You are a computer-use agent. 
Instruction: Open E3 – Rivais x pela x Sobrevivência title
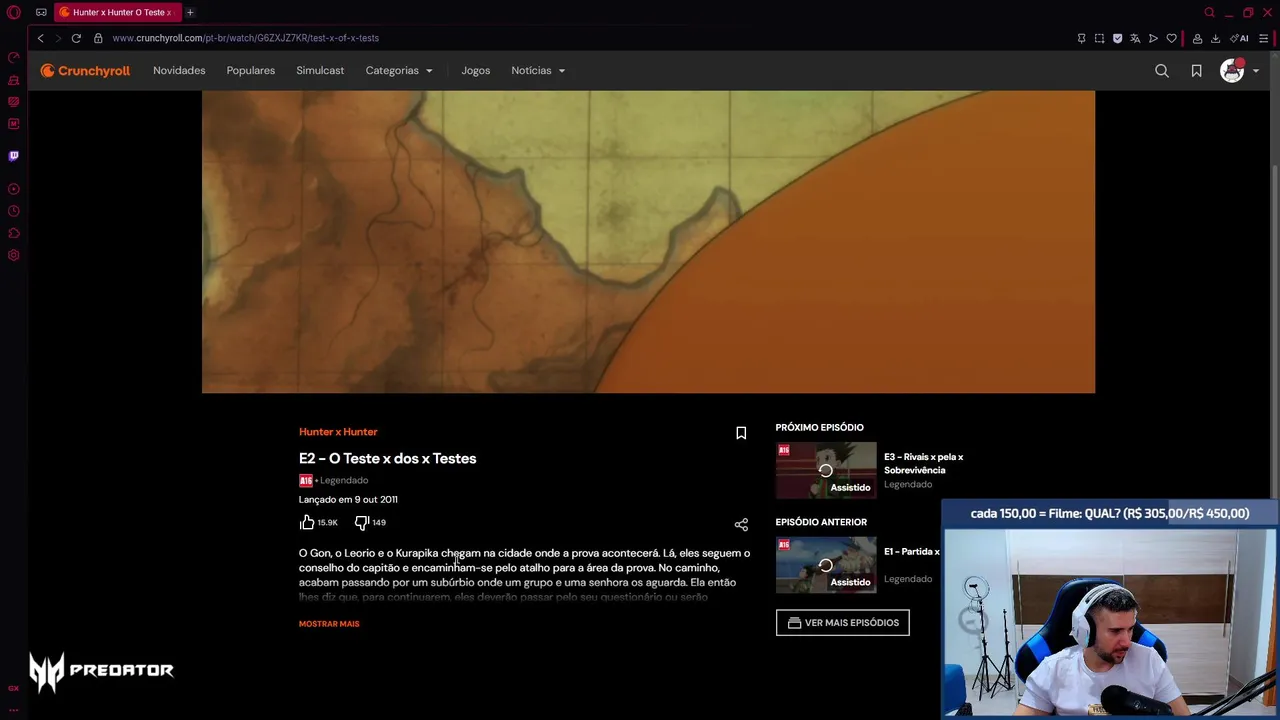click(x=924, y=463)
